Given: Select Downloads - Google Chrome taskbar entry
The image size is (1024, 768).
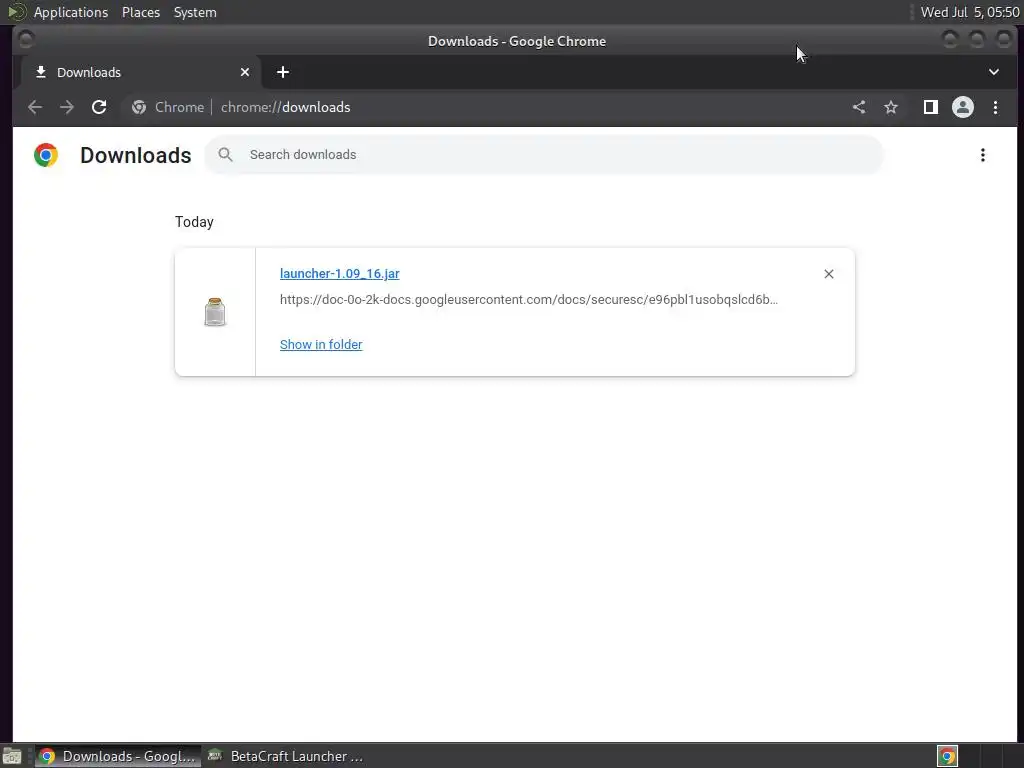Looking at the screenshot, I should [118, 756].
